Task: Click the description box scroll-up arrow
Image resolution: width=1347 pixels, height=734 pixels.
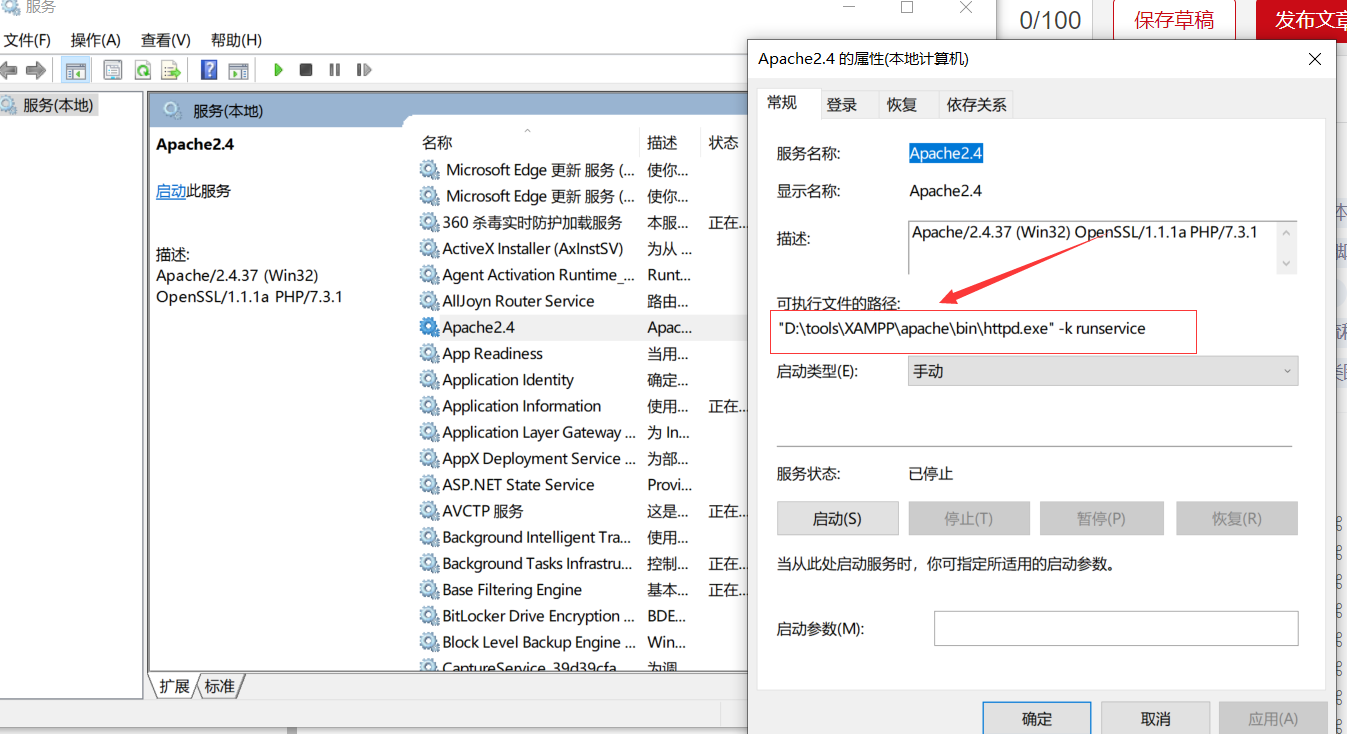Action: [x=1286, y=232]
